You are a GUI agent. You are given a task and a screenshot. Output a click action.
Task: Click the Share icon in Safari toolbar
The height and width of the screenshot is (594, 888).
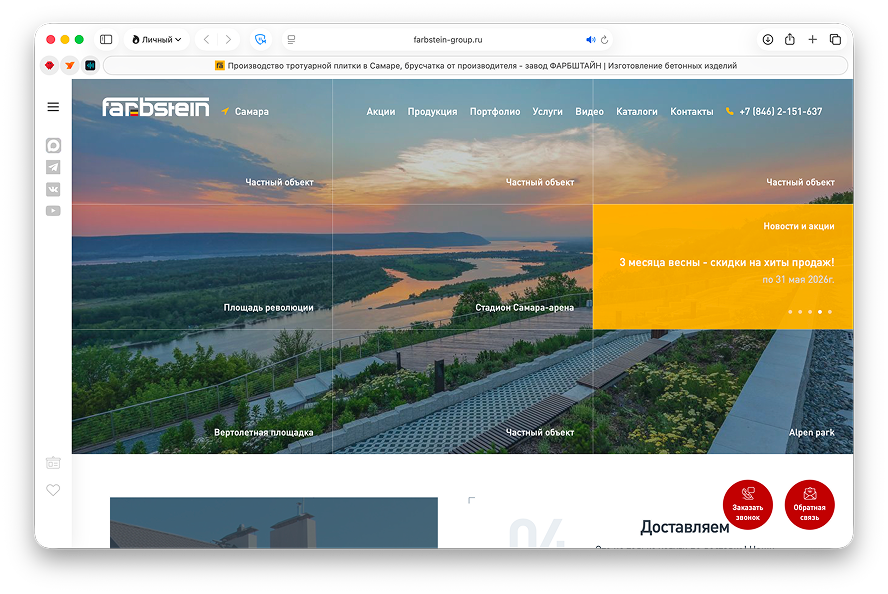[790, 40]
